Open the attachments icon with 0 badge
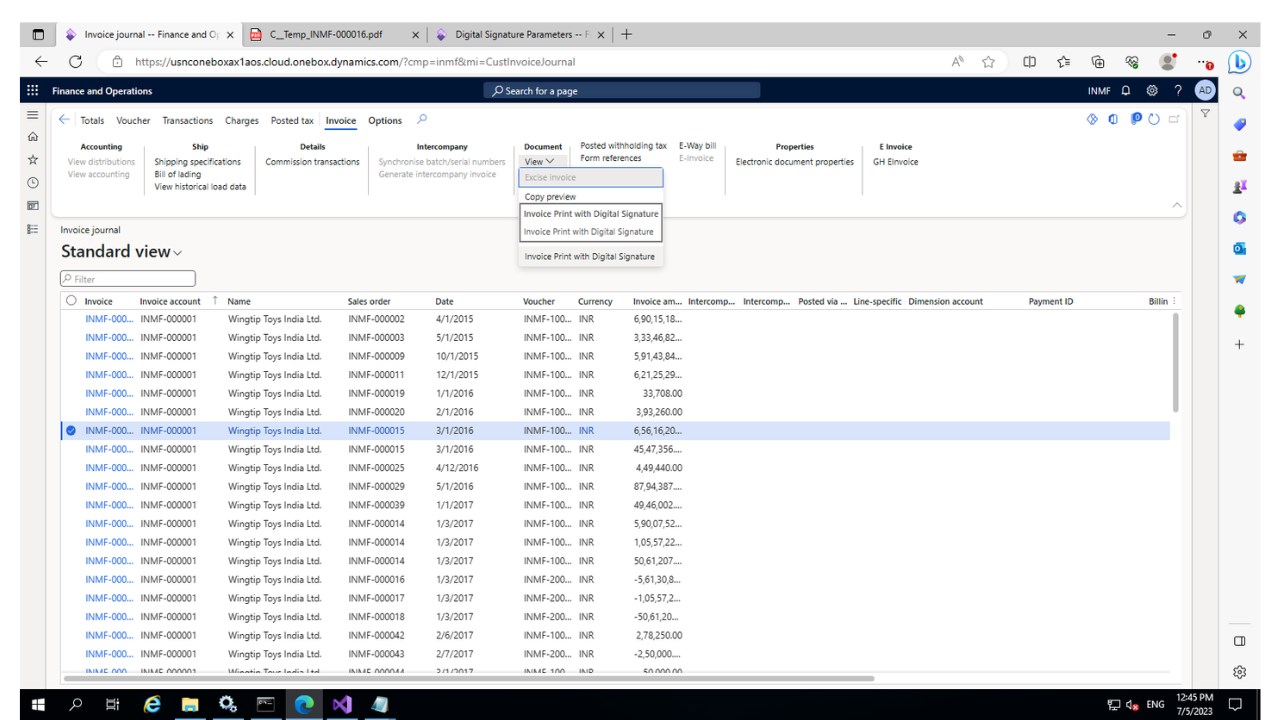Screen dimensions: 1280x720 (1136, 120)
